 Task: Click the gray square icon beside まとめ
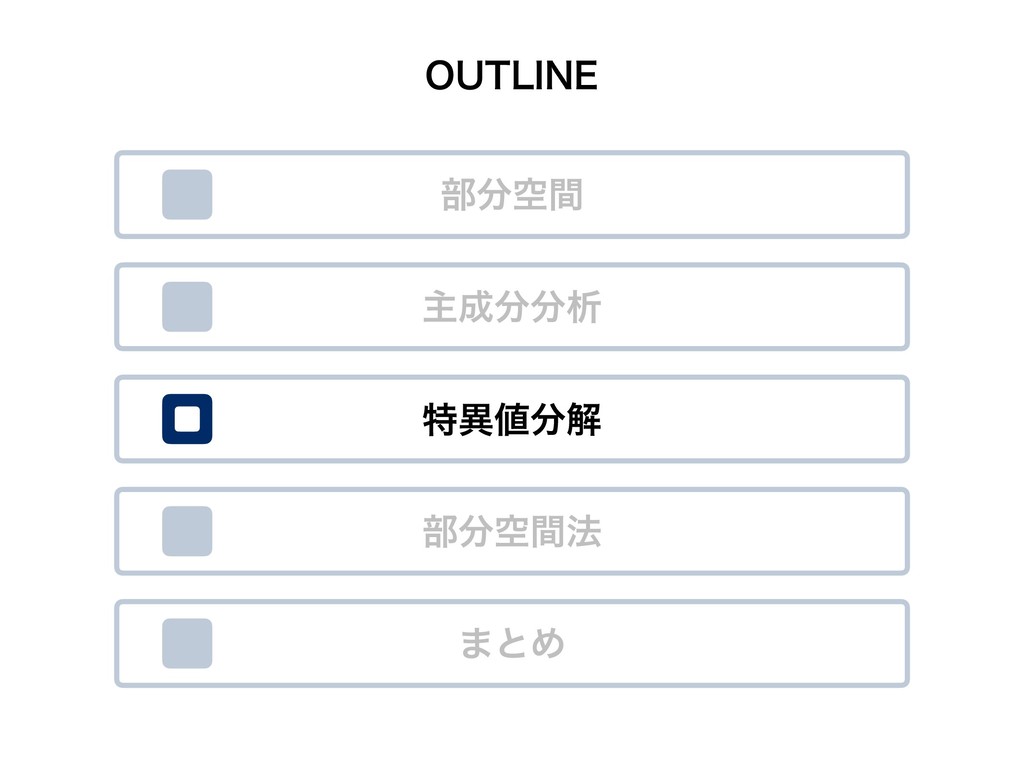[x=187, y=643]
